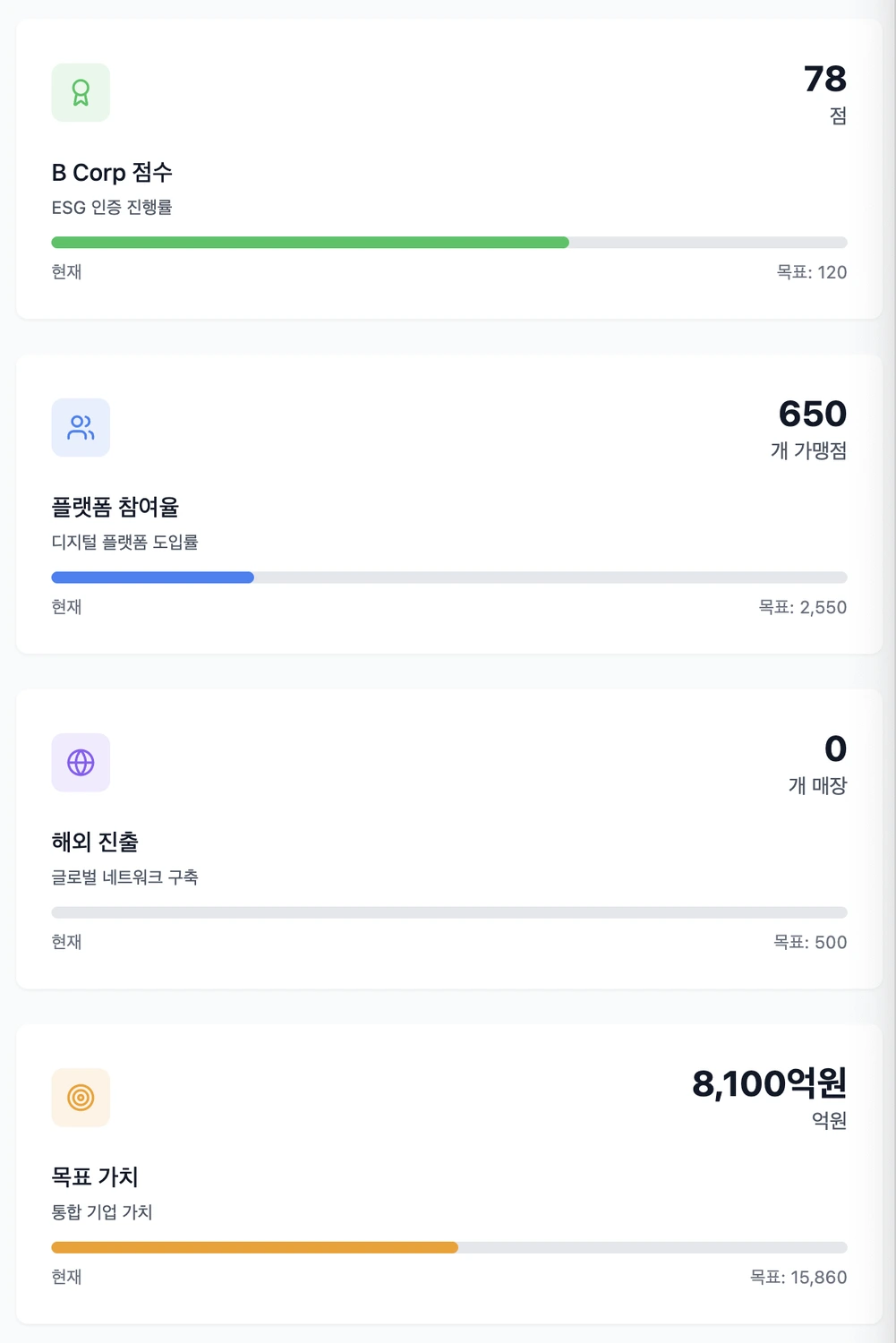Click the empty 해외 진출 progress bar
896x1343 pixels.
coord(449,912)
